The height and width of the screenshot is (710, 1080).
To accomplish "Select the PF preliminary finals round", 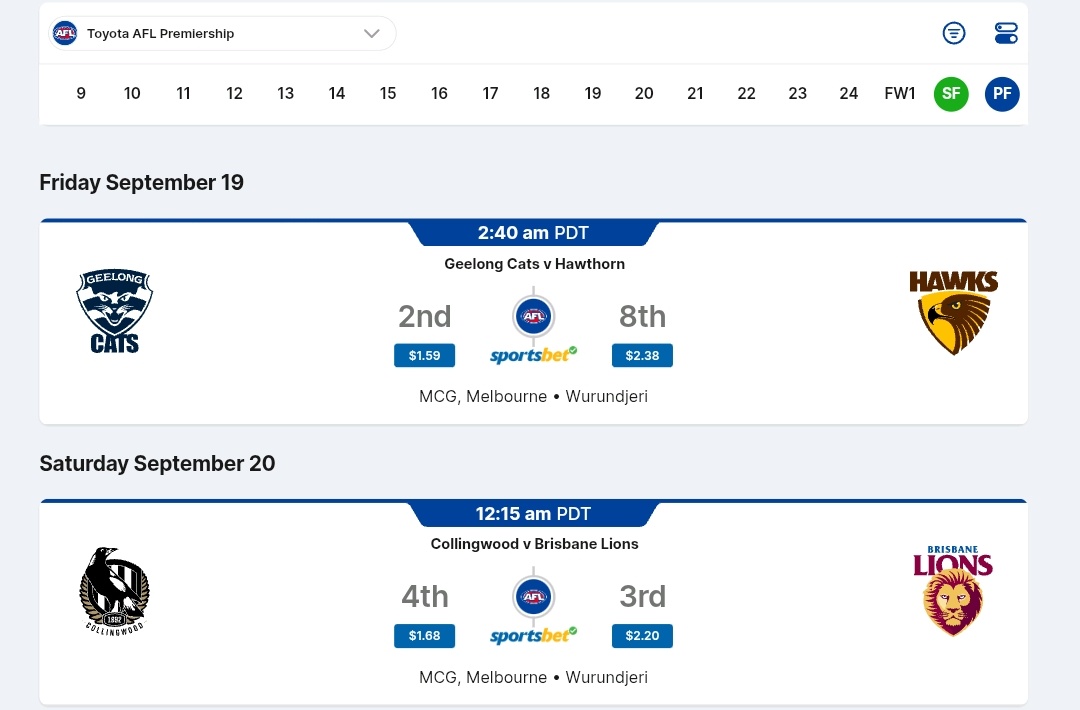I will click(x=1002, y=94).
